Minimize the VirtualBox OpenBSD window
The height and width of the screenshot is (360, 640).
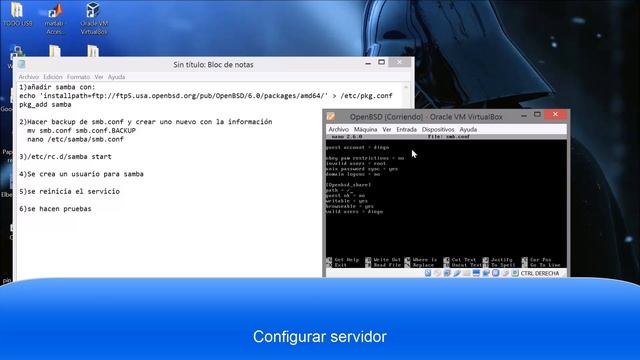click(524, 115)
